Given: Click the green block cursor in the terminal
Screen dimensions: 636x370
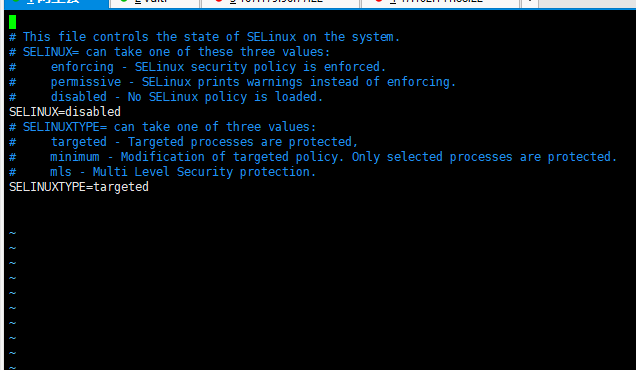Looking at the screenshot, I should point(13,22).
